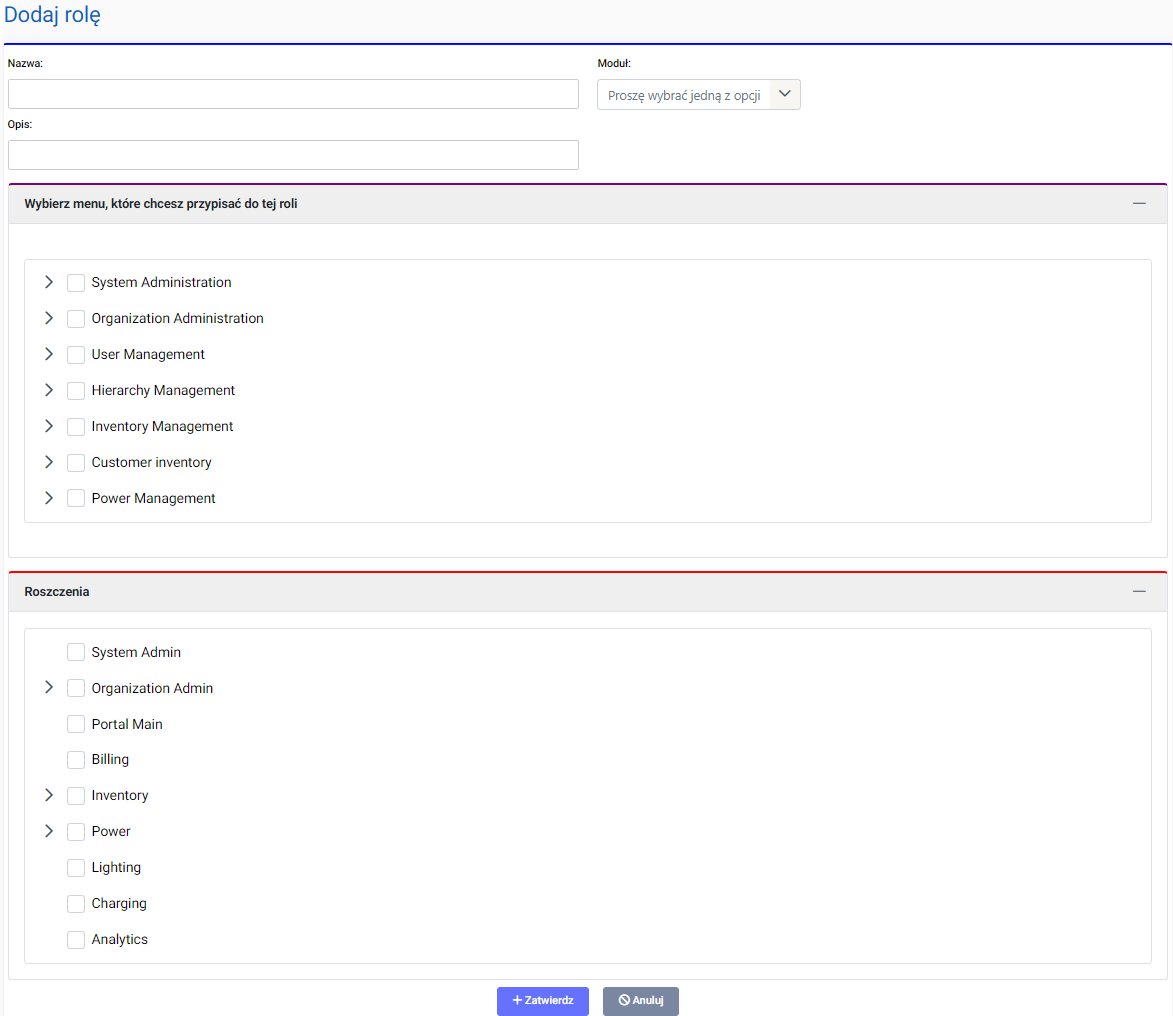Collapse the Roszczenia panel with minus icon

[1138, 591]
